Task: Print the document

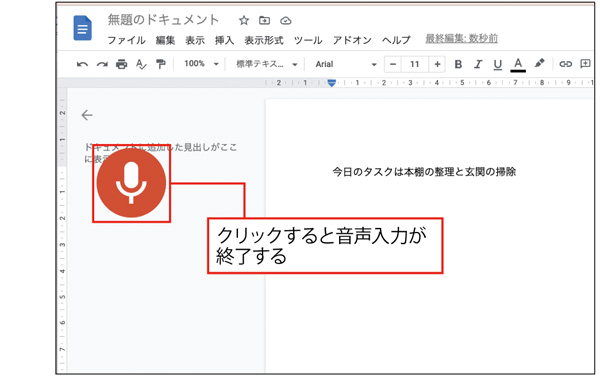Action: (122, 64)
